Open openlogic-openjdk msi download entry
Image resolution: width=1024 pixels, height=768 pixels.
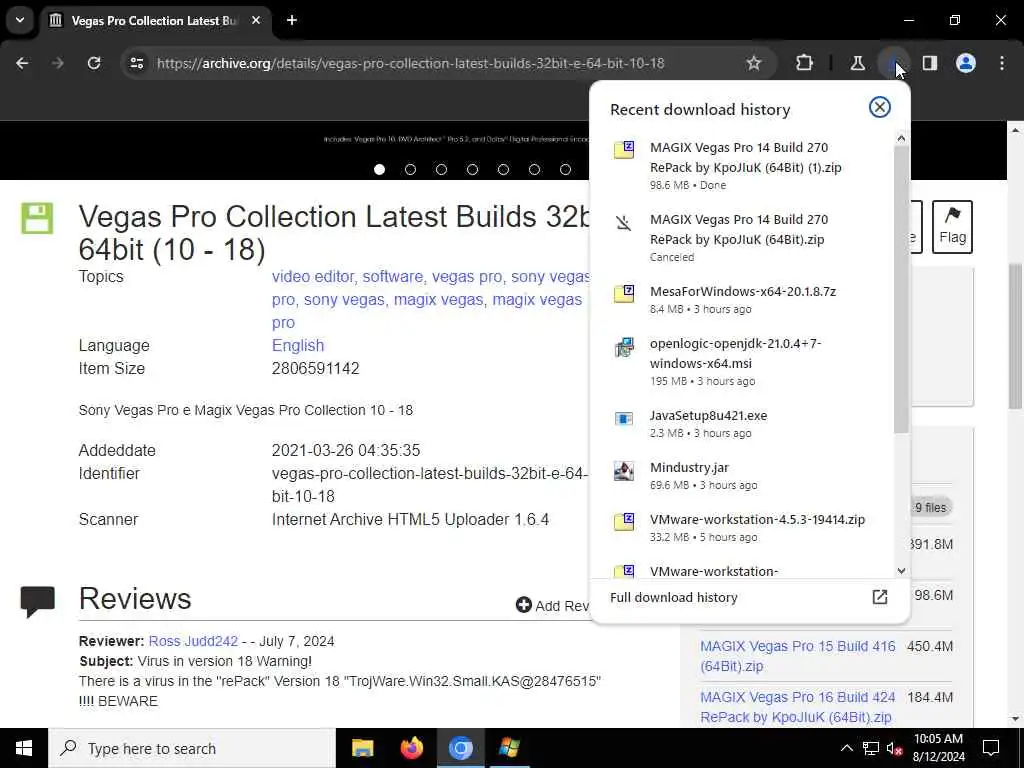tap(741, 361)
